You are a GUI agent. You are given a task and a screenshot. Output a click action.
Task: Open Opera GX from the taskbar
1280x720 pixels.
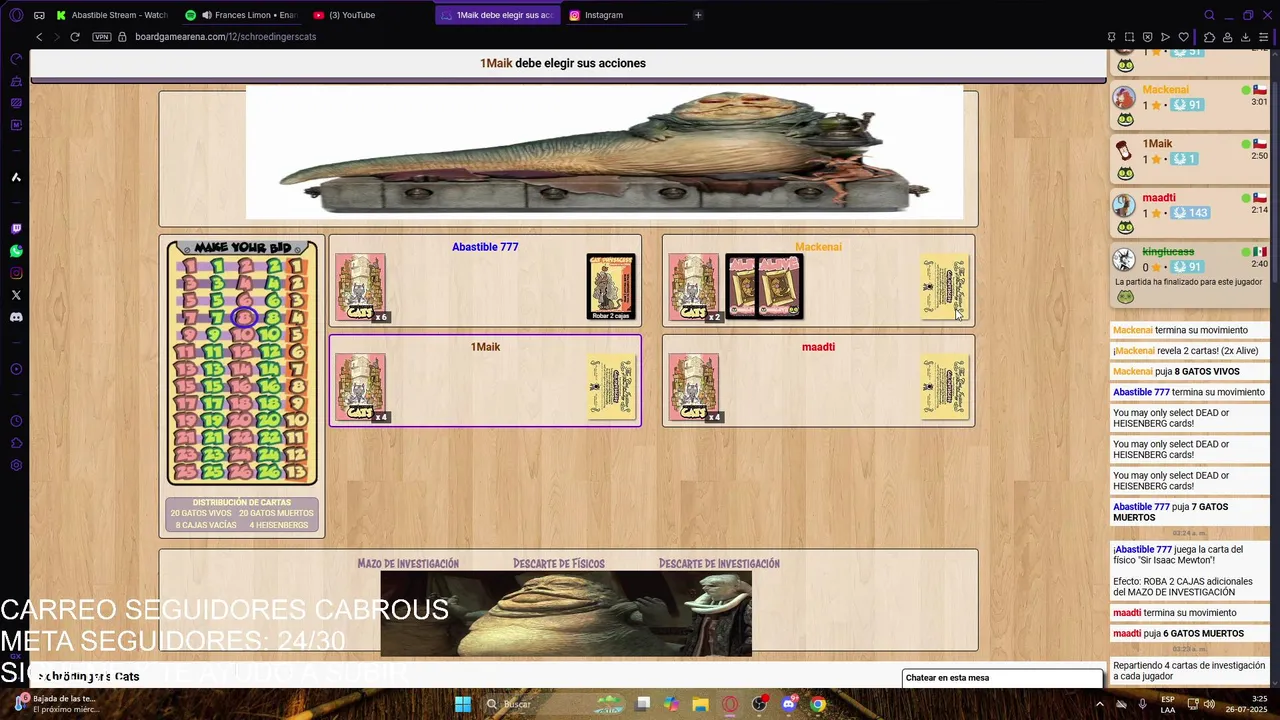click(x=730, y=704)
